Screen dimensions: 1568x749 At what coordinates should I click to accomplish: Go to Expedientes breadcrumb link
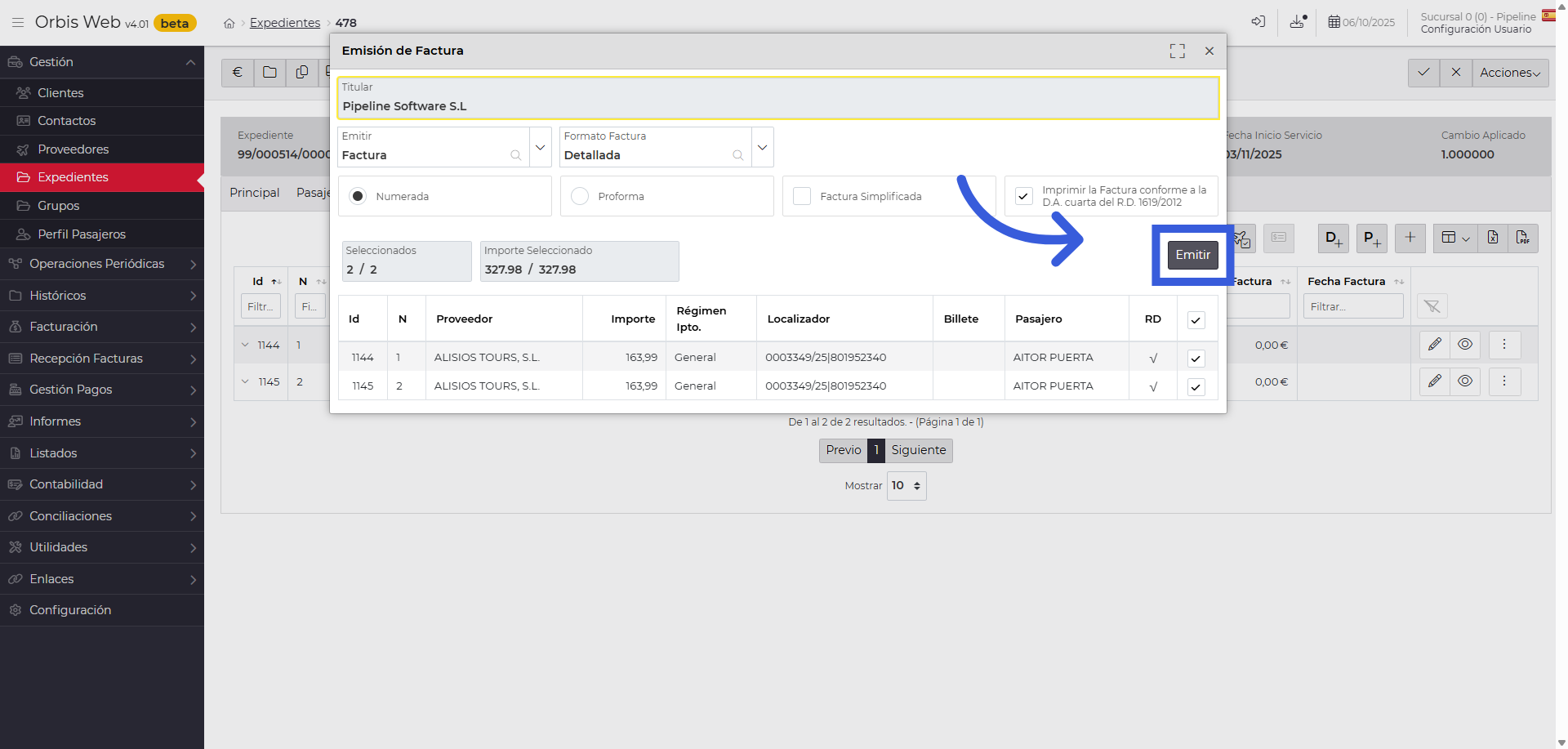pyautogui.click(x=285, y=23)
